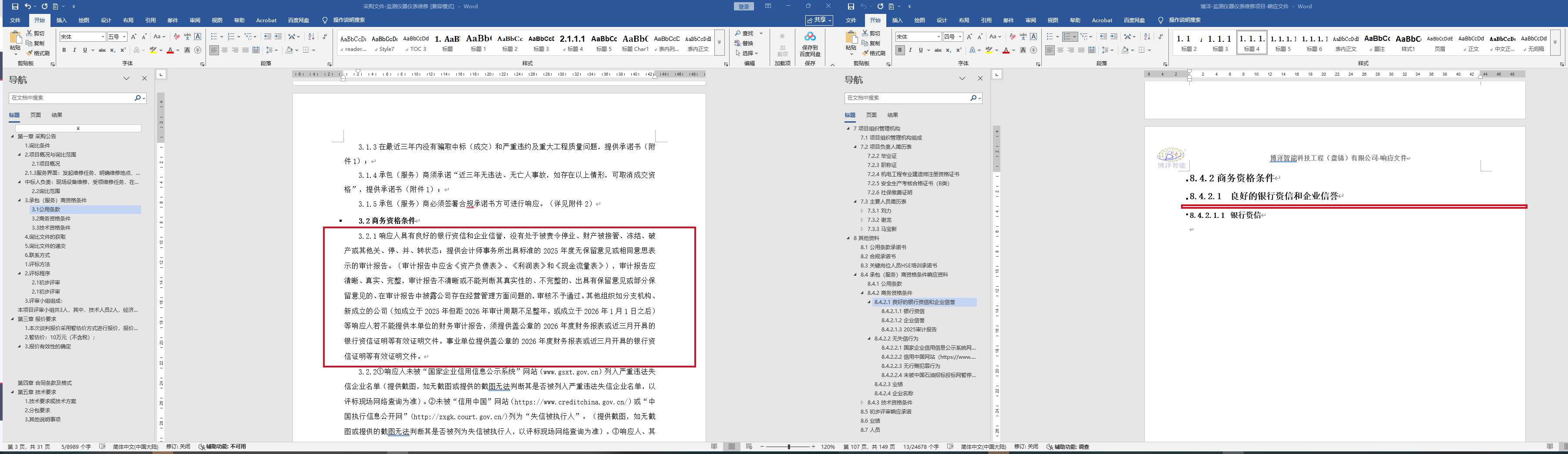Save the left document via floppy icon
The image size is (1568, 454).
click(15, 6)
